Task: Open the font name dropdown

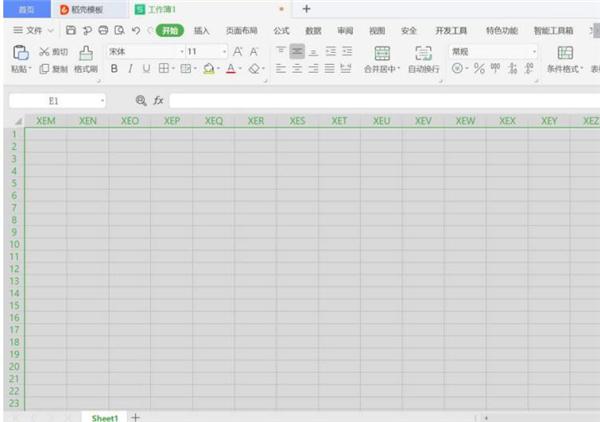Action: (182, 52)
